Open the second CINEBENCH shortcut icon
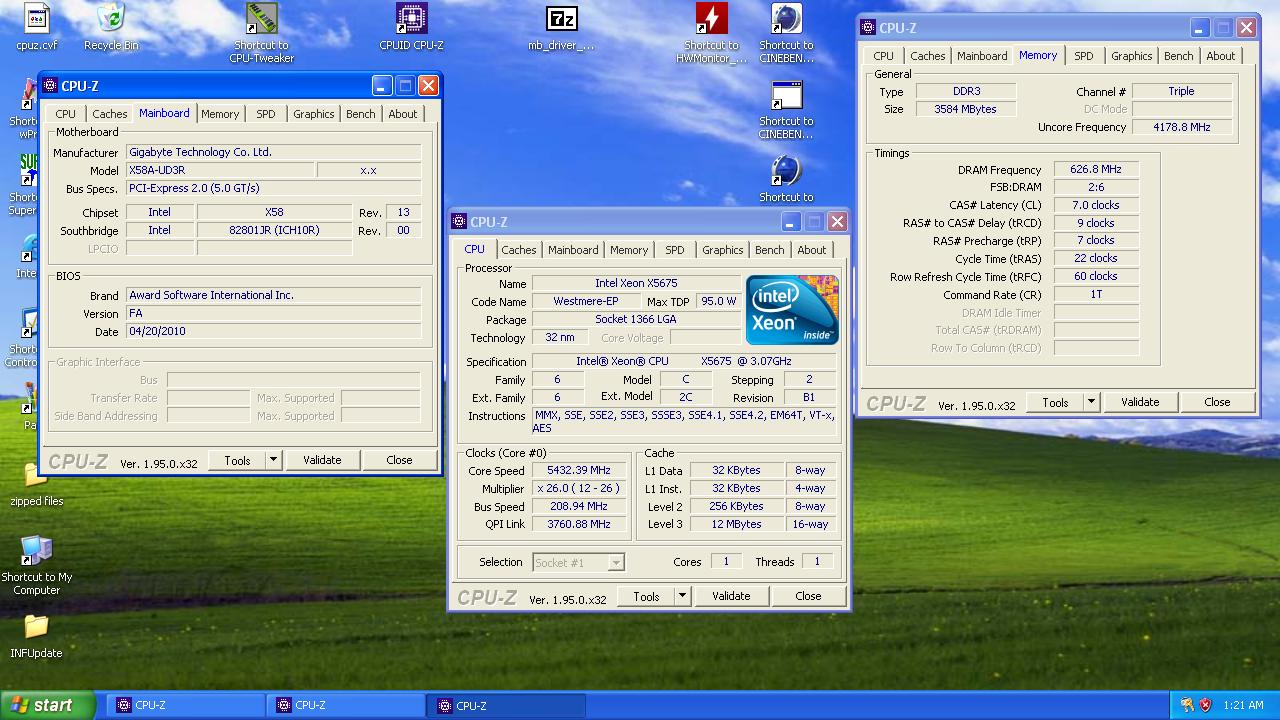1280x720 pixels. click(x=786, y=95)
